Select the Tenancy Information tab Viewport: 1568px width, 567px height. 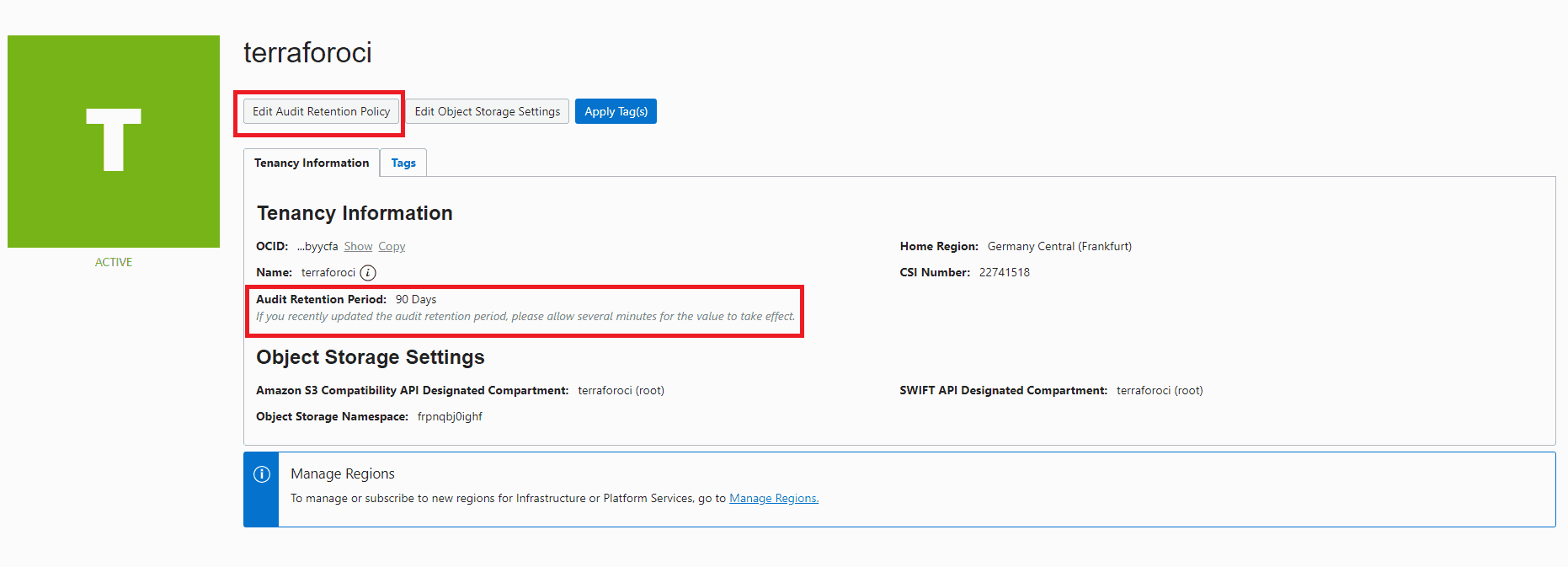pos(312,163)
